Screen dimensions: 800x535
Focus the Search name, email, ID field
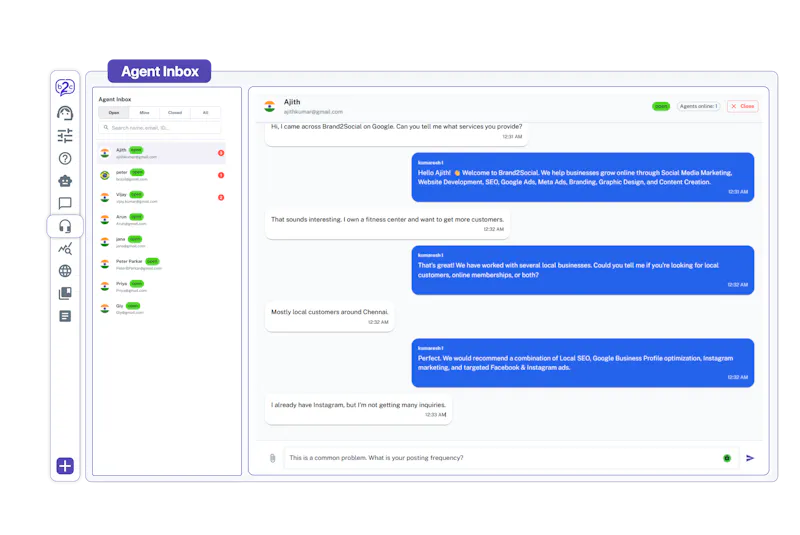160,128
